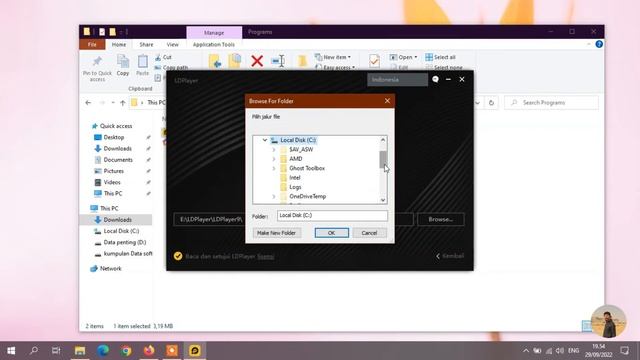Viewport: 640px width, 360px height.
Task: Expand the AMD folder node
Action: point(274,159)
